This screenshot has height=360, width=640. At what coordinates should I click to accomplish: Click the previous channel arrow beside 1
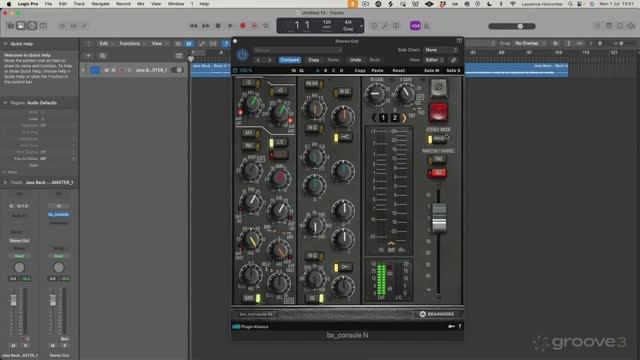pos(374,118)
